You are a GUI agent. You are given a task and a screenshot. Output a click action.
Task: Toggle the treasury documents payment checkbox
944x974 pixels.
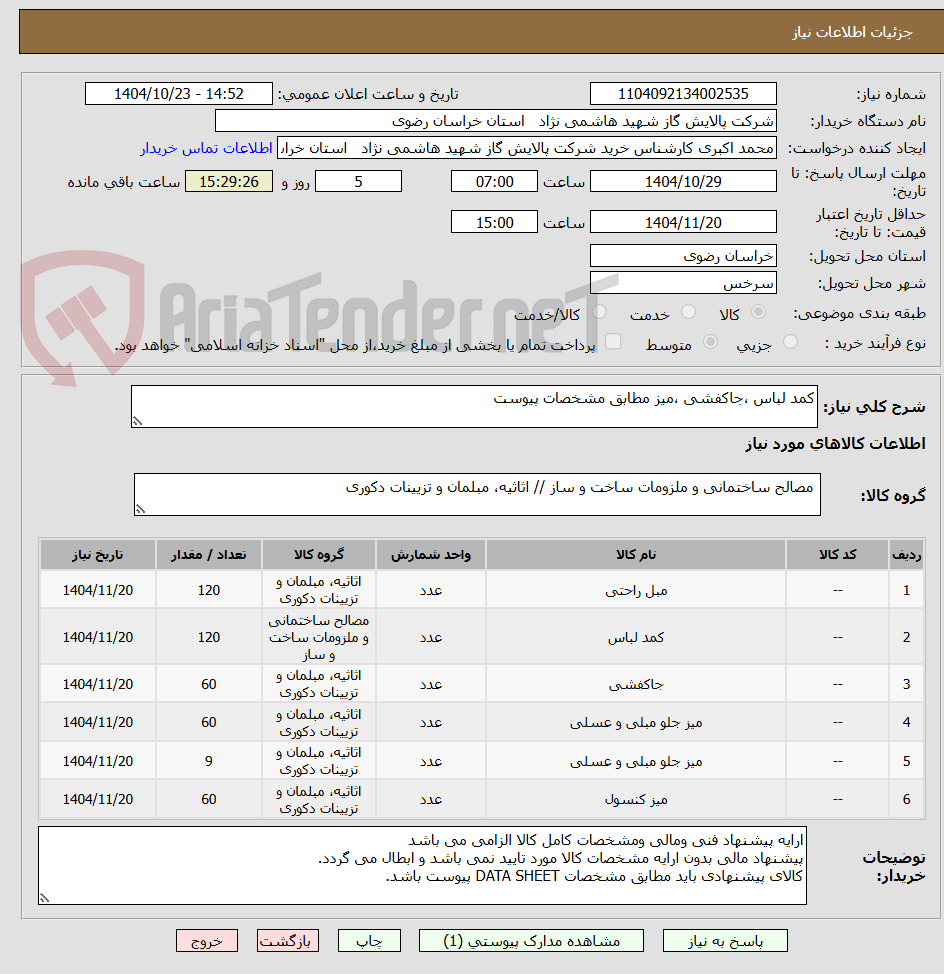click(x=613, y=341)
